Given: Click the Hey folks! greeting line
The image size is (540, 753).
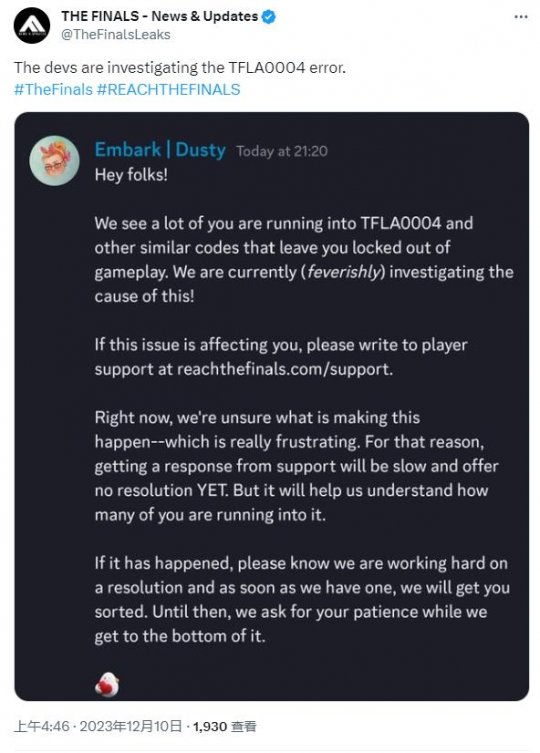Looking at the screenshot, I should (131, 175).
